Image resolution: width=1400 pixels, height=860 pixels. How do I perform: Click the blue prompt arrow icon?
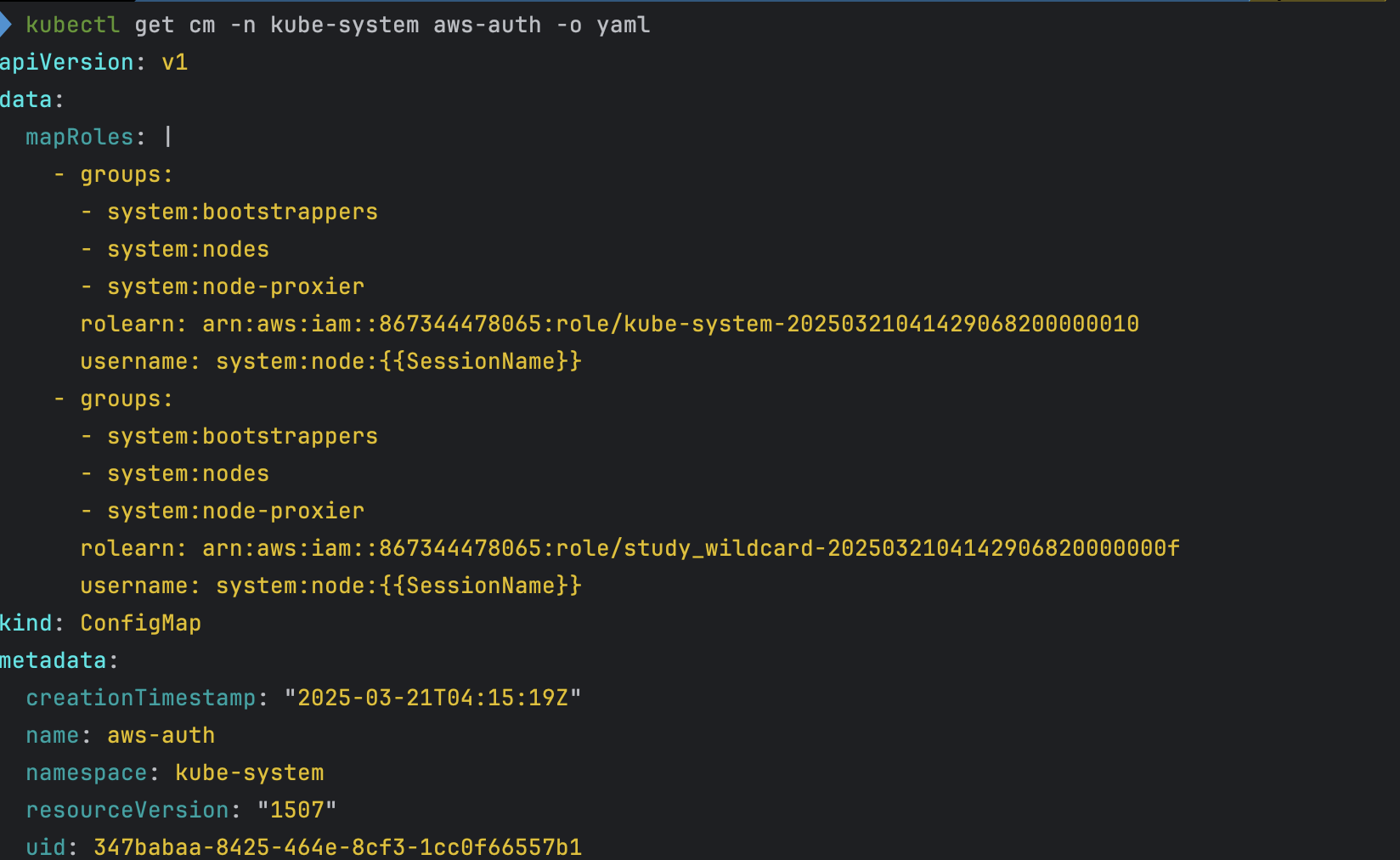[5, 25]
